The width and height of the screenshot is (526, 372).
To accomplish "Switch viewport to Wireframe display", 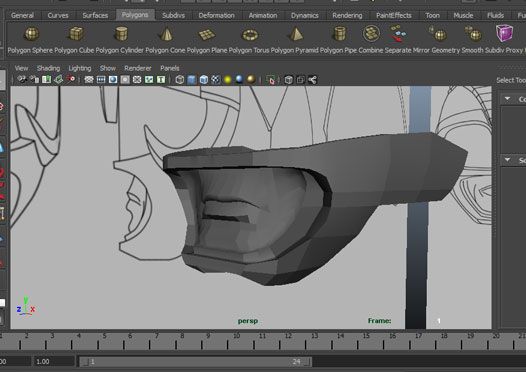I will click(180, 80).
